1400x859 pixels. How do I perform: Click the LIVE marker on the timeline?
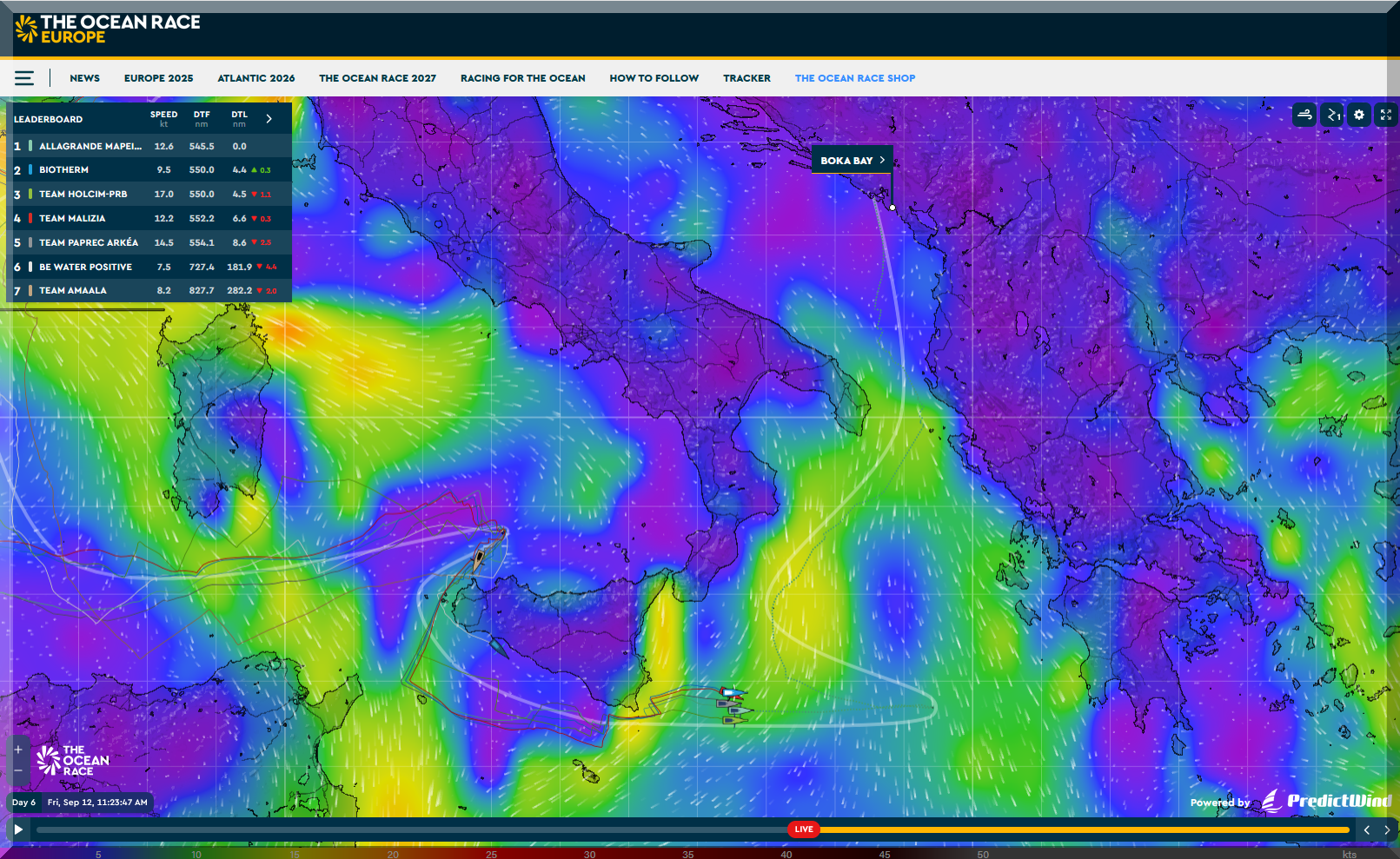tap(804, 829)
